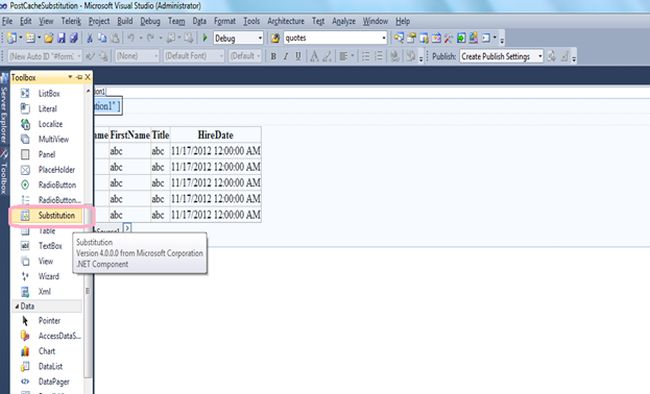Image resolution: width=650 pixels, height=394 pixels.
Task: Open the New Auto ID target rule dropdown
Action: click(x=79, y=56)
